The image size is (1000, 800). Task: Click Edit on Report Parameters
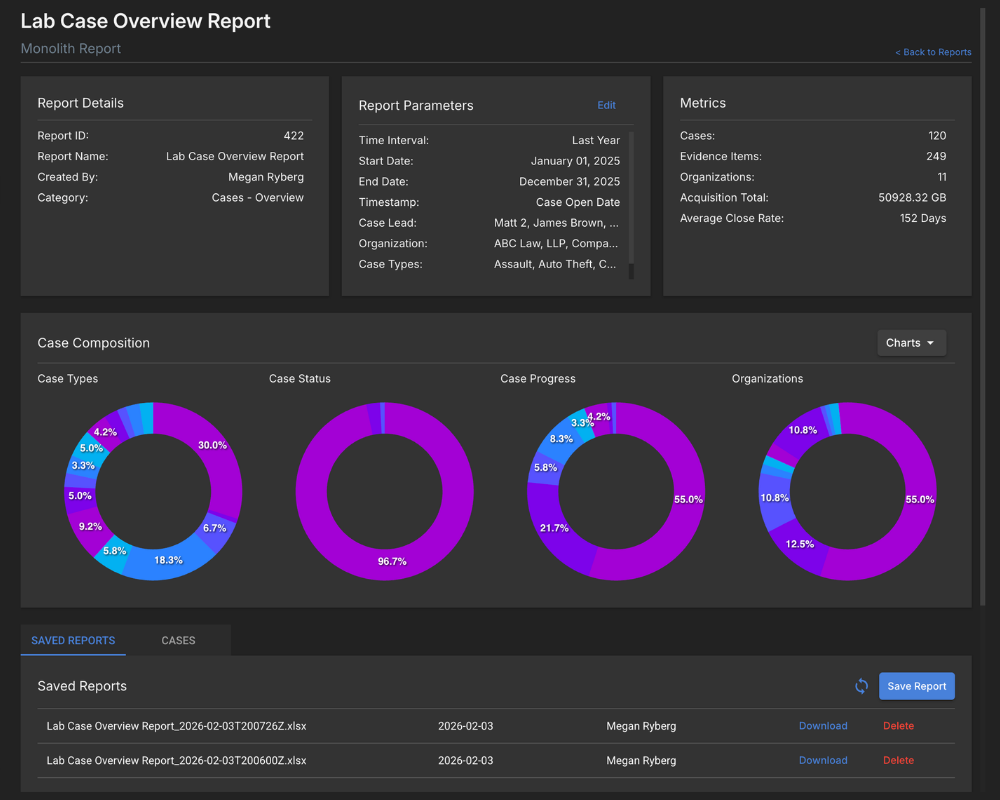coord(606,105)
